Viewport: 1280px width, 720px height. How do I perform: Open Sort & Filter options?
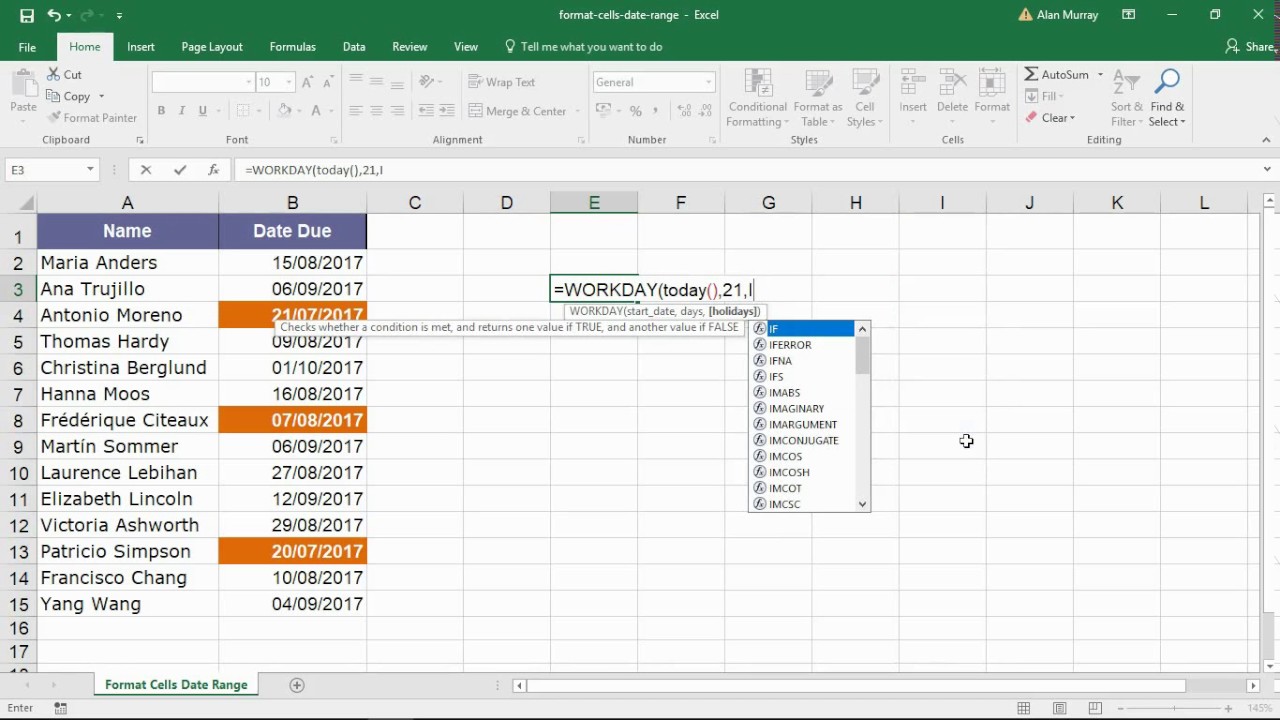click(x=1126, y=98)
